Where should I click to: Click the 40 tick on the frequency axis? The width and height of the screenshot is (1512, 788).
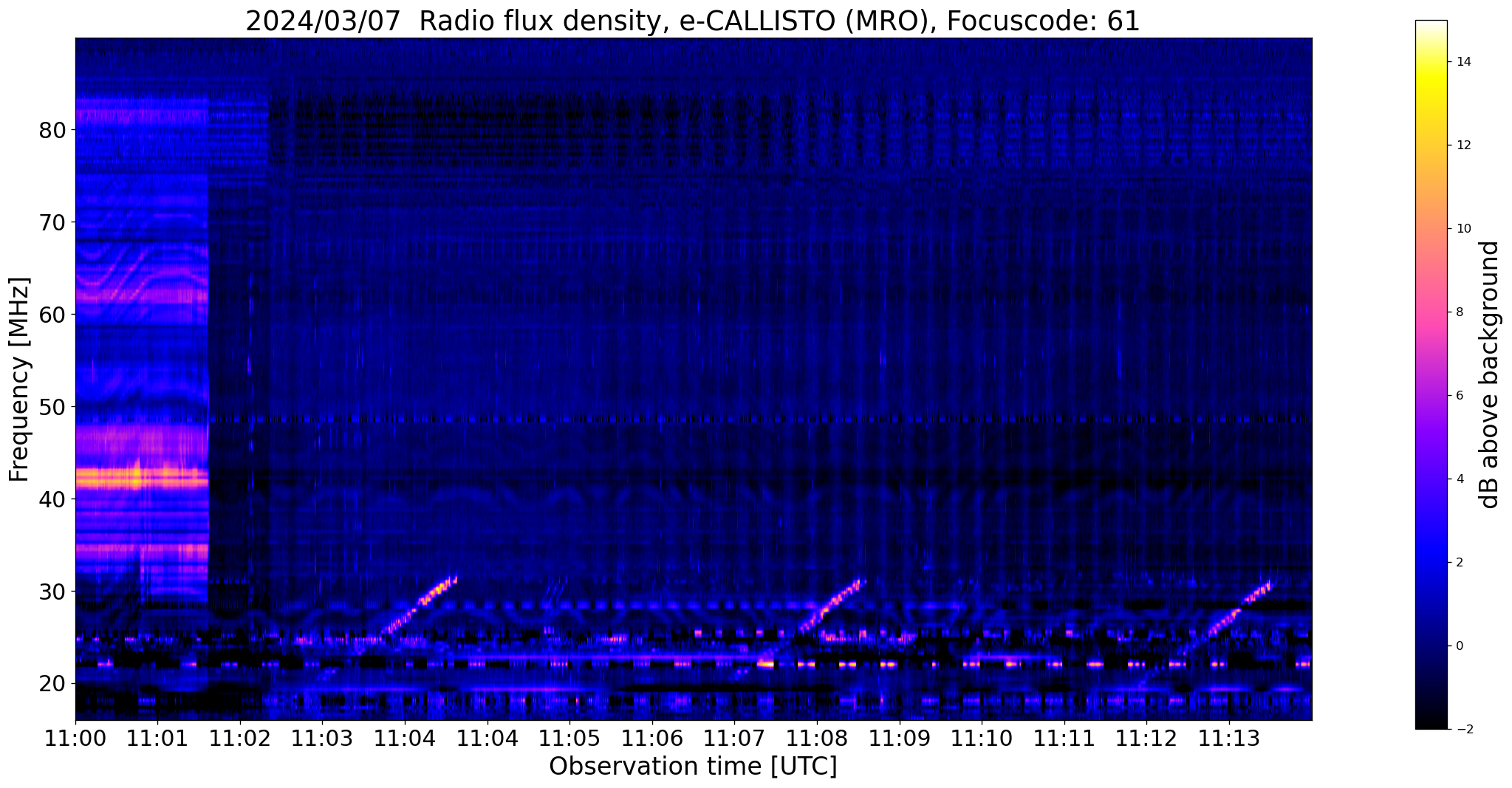click(x=52, y=499)
